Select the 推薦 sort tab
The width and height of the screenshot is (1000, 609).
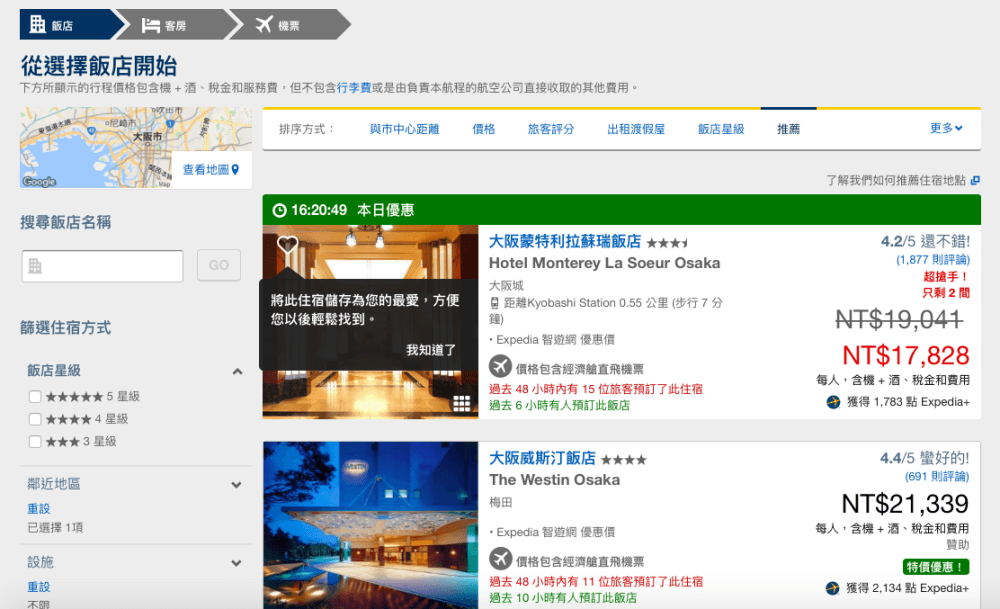pyautogui.click(x=788, y=129)
